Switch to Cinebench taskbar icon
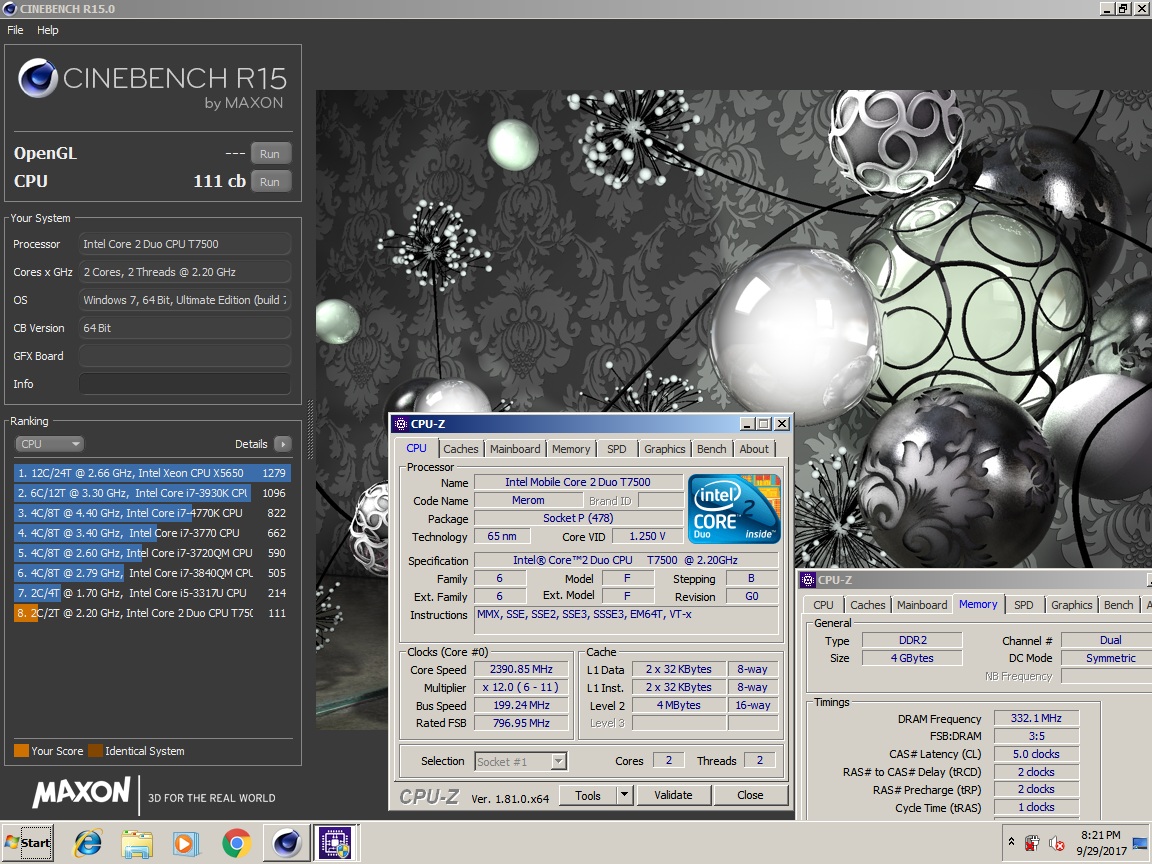 pos(287,843)
